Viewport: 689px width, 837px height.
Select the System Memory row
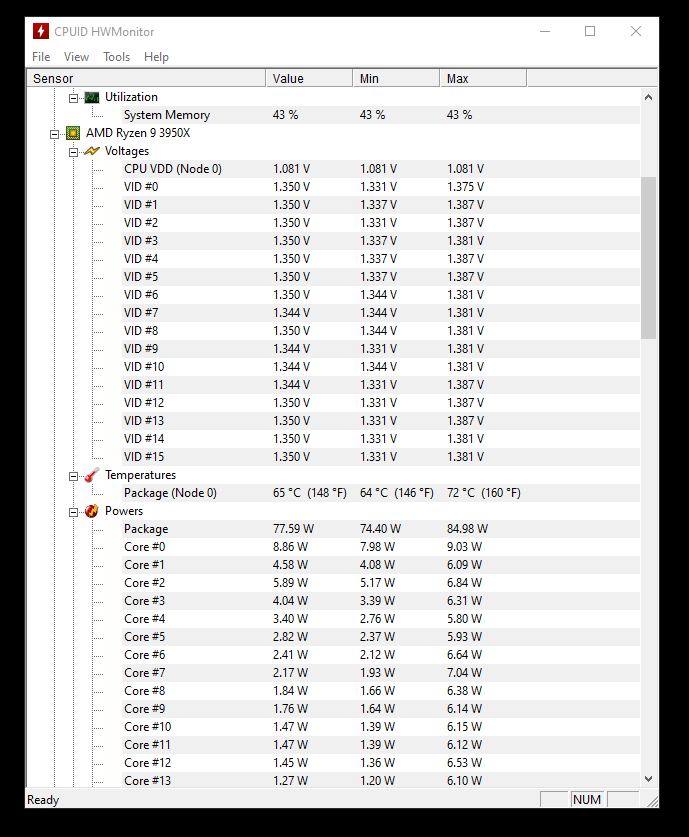click(381, 115)
